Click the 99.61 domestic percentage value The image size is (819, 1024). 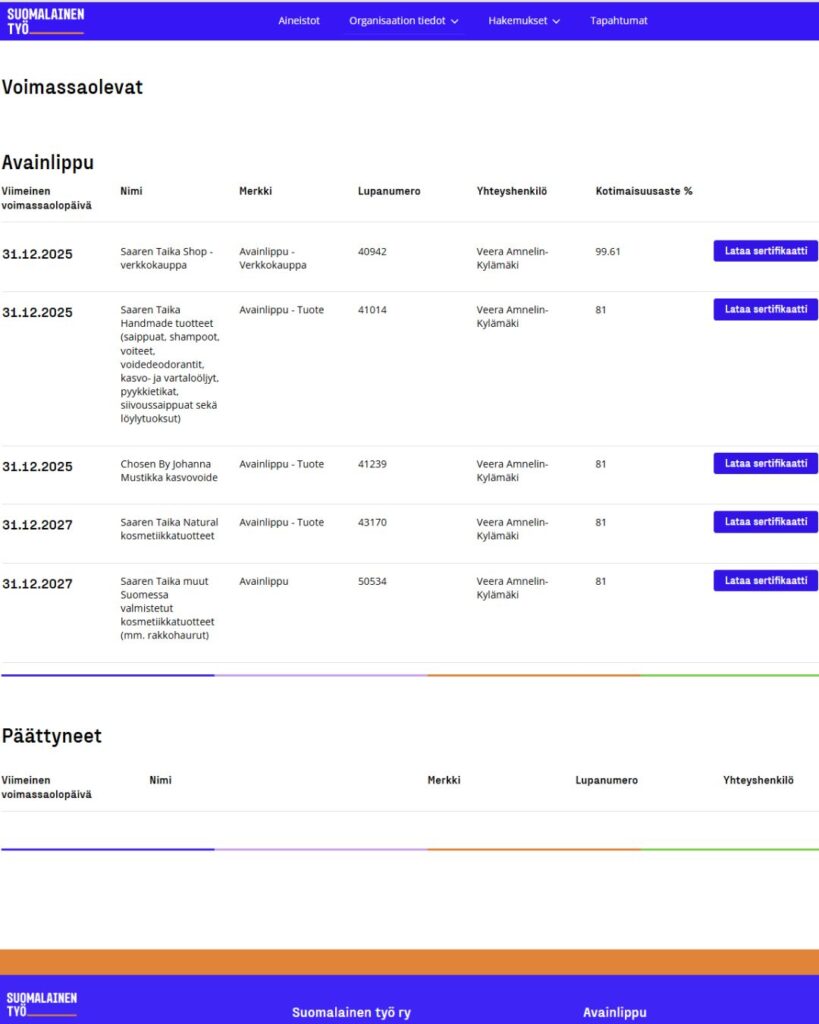click(608, 251)
